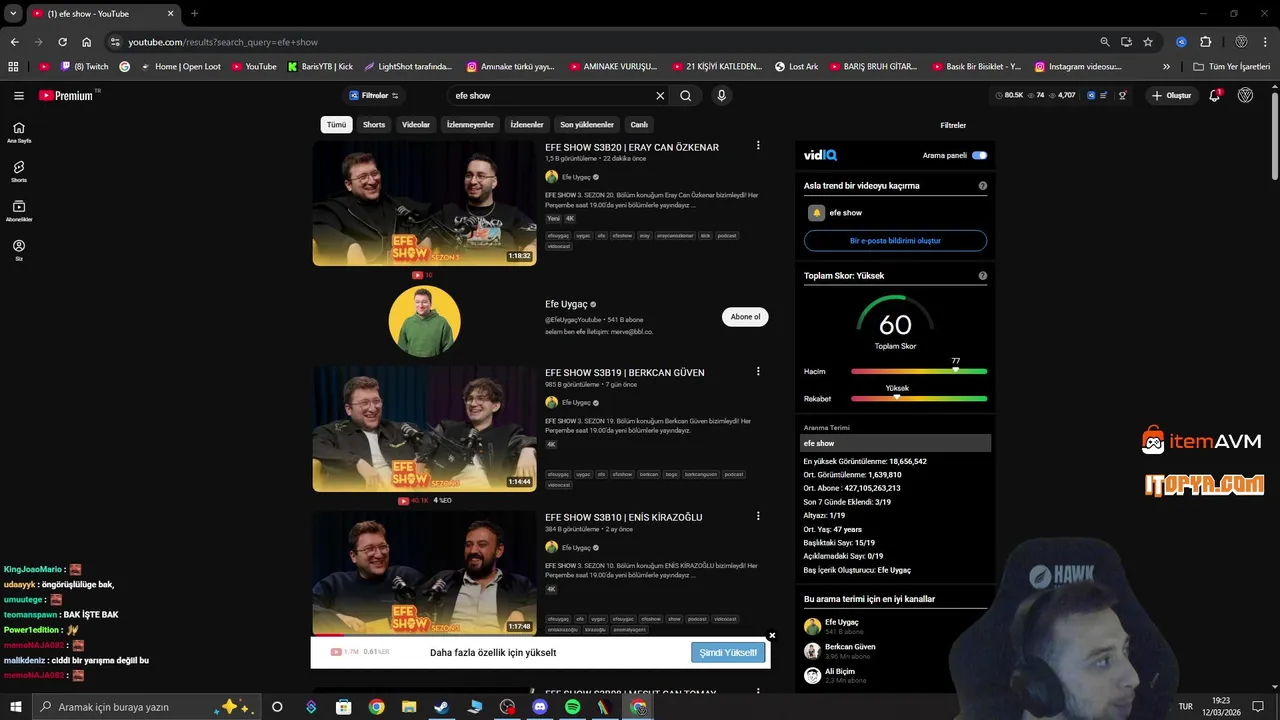Open the account avatar menu
The image size is (1280, 720).
coord(1245,96)
